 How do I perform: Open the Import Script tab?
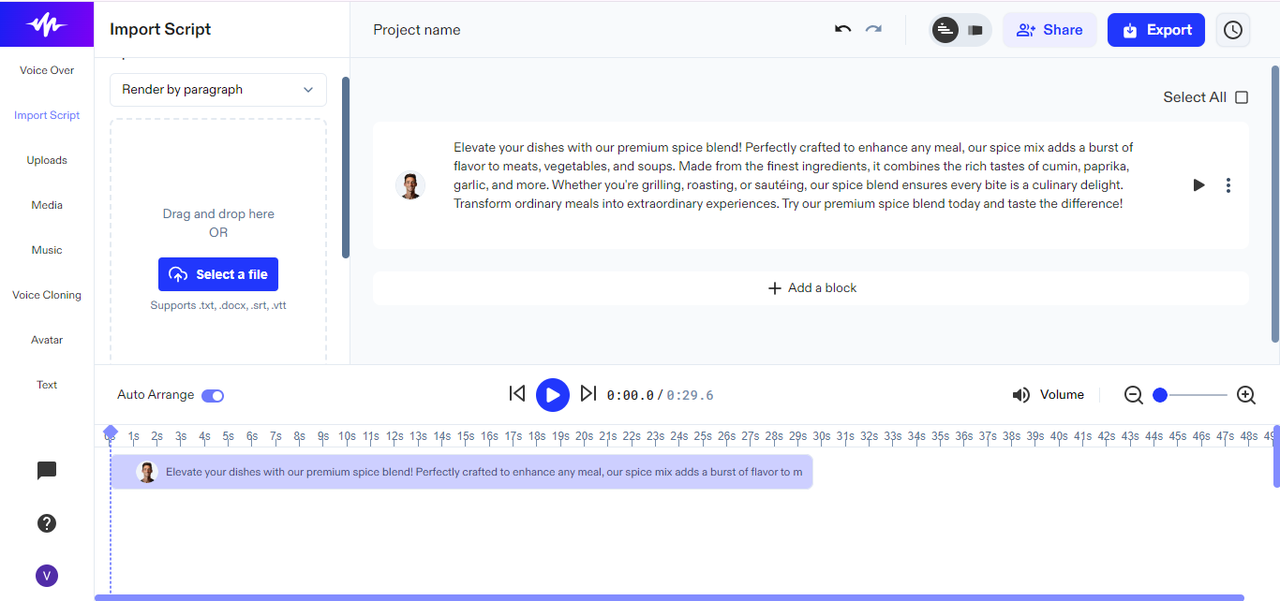tap(47, 115)
